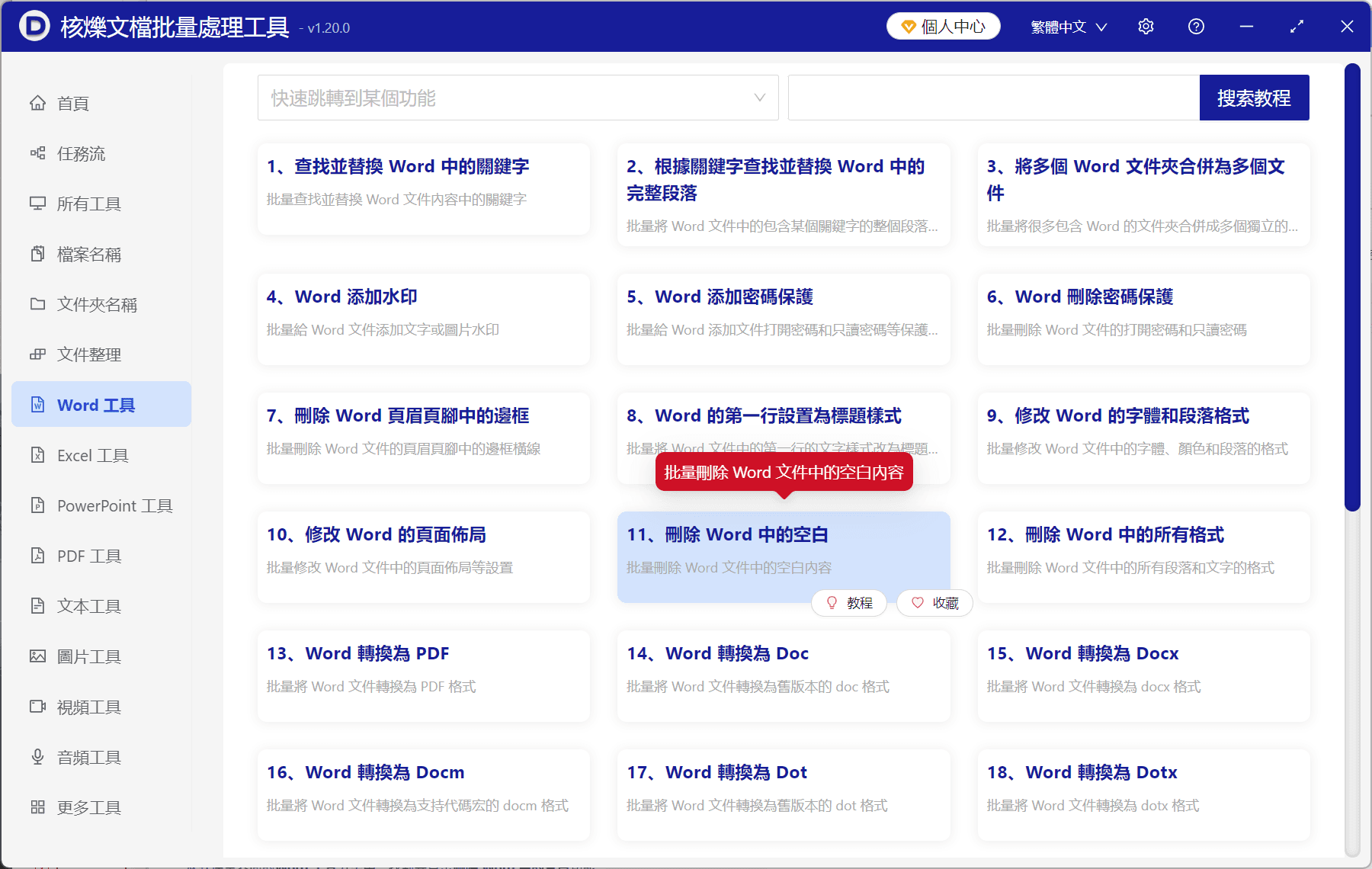Go to 首頁 from the sidebar
1372x869 pixels.
tap(72, 103)
